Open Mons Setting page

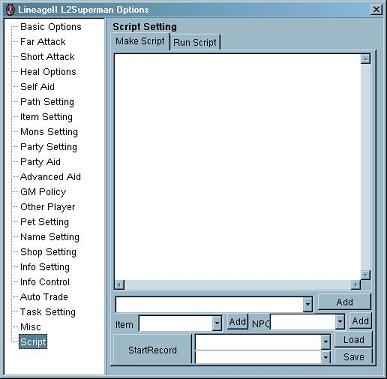(x=49, y=132)
